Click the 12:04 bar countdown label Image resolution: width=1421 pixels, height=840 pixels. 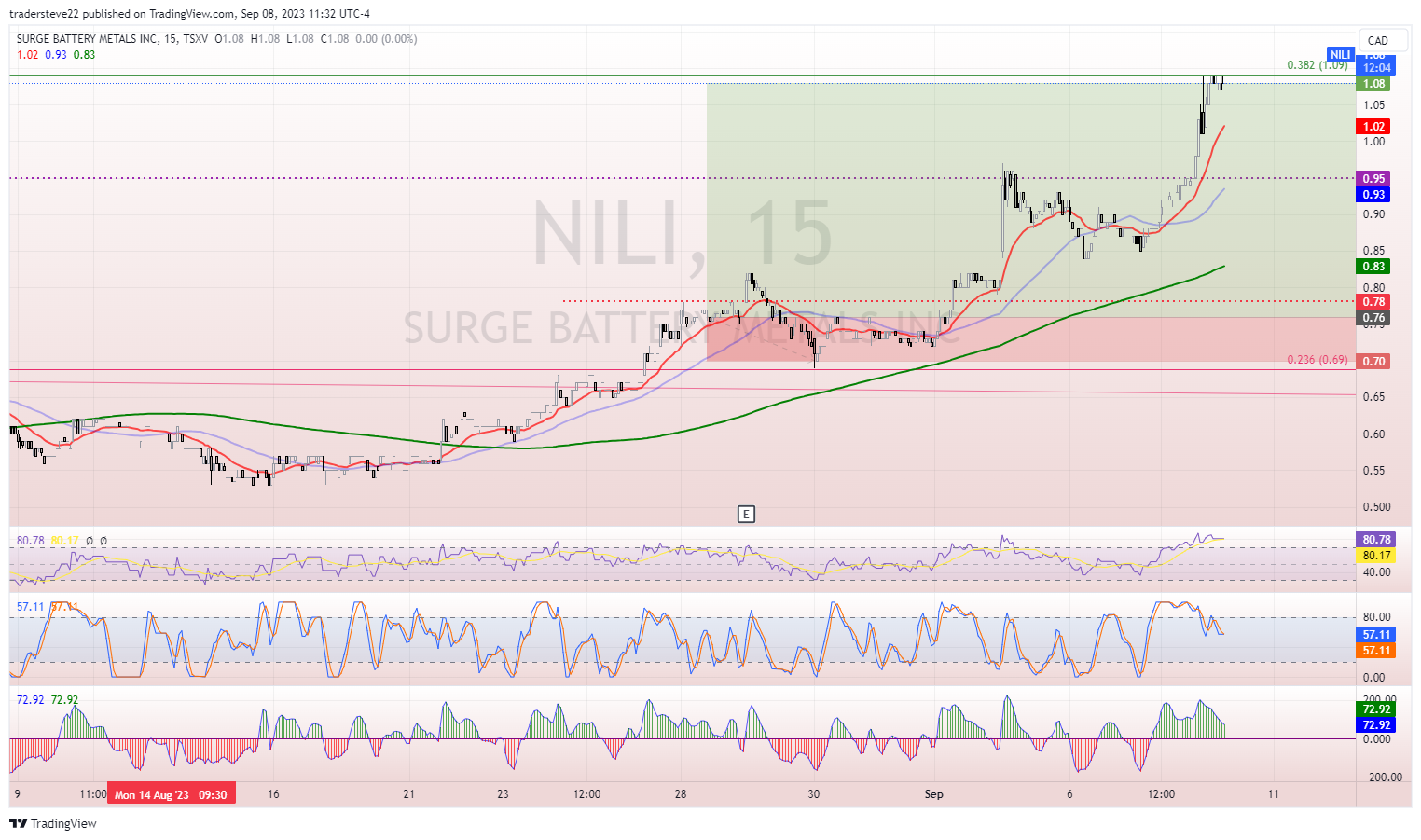[x=1376, y=68]
